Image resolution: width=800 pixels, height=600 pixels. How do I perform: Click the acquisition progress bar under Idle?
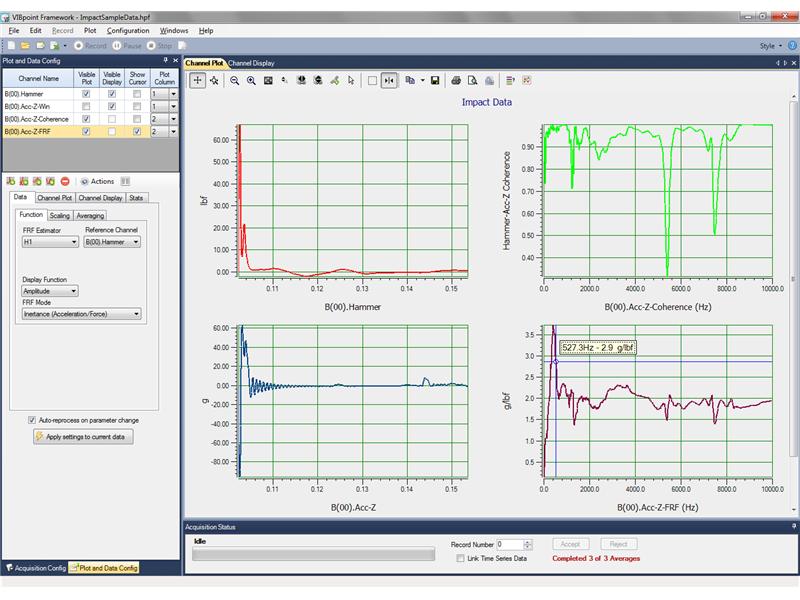coord(313,554)
